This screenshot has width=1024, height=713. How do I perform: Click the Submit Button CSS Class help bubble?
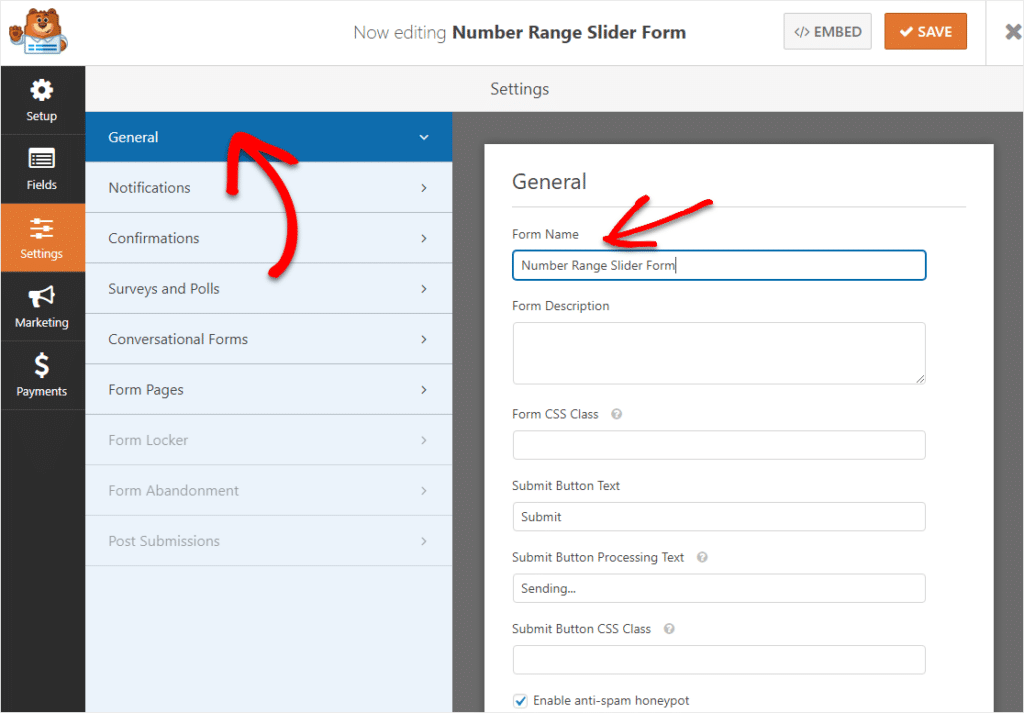click(x=668, y=629)
